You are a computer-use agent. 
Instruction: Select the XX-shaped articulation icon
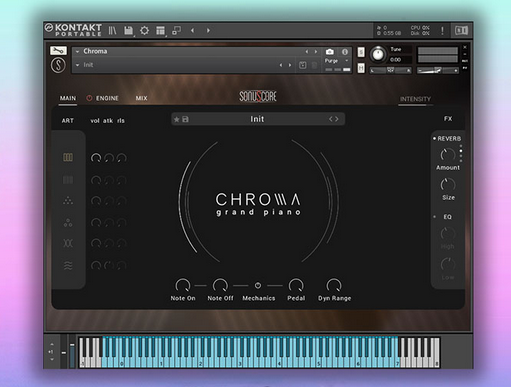click(68, 243)
